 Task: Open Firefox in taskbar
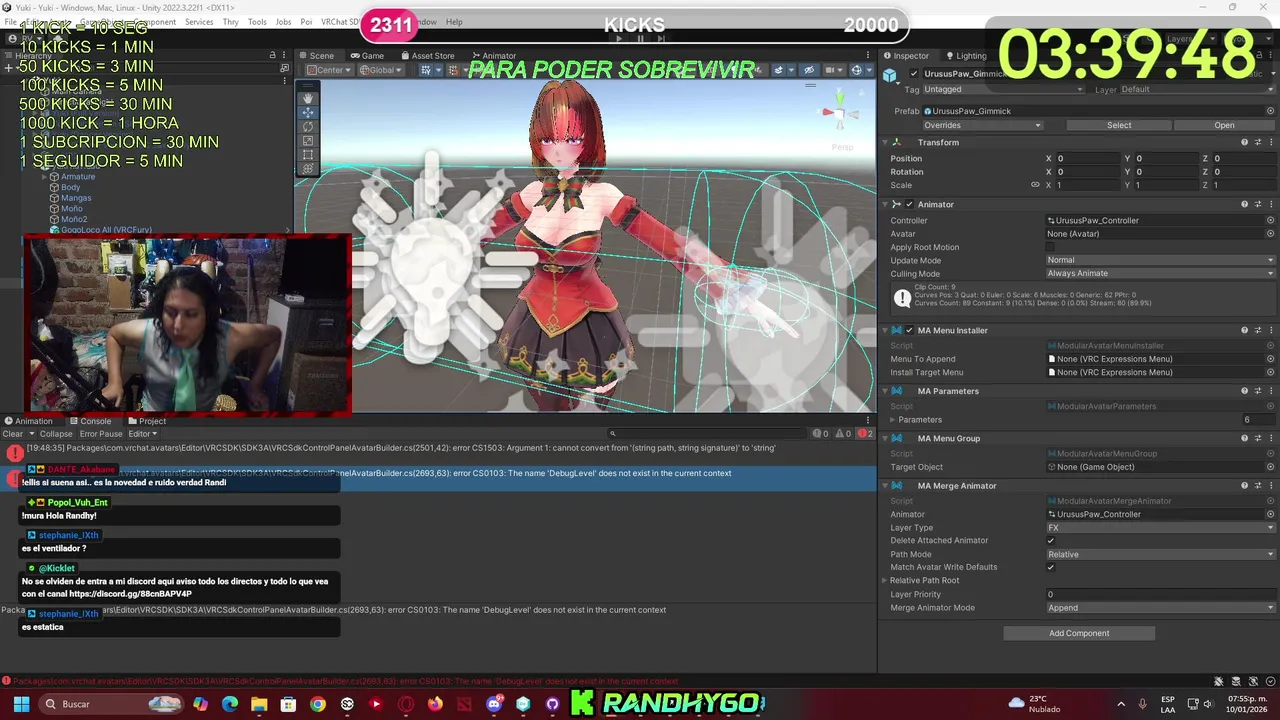point(434,704)
